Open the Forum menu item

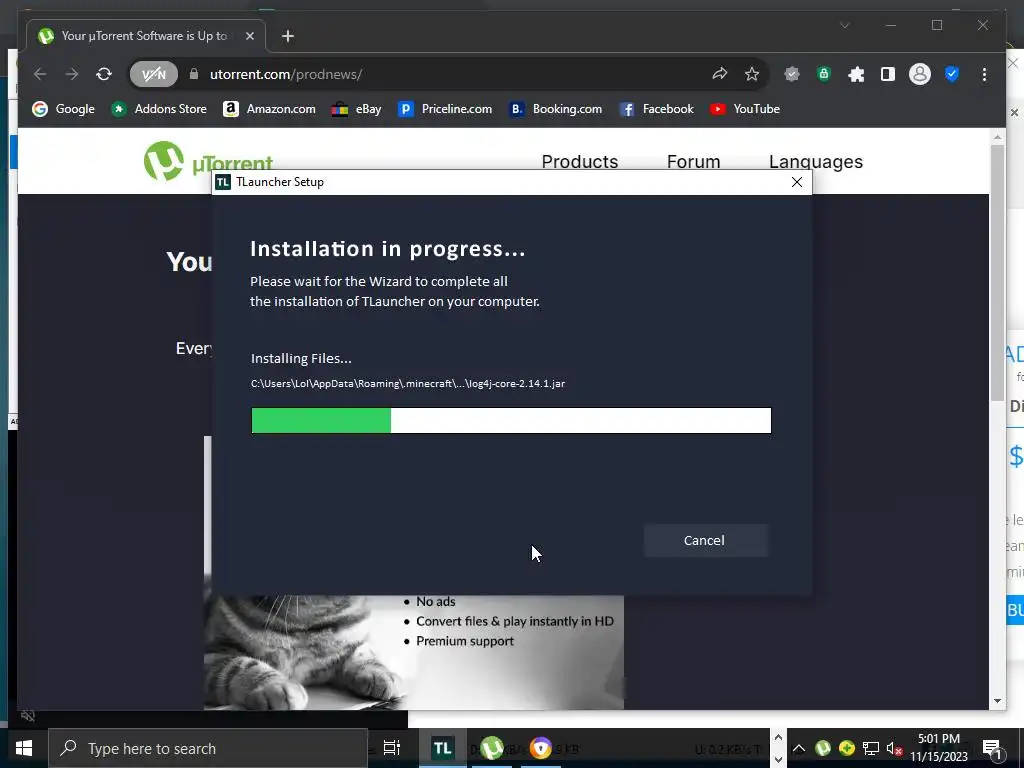point(694,161)
